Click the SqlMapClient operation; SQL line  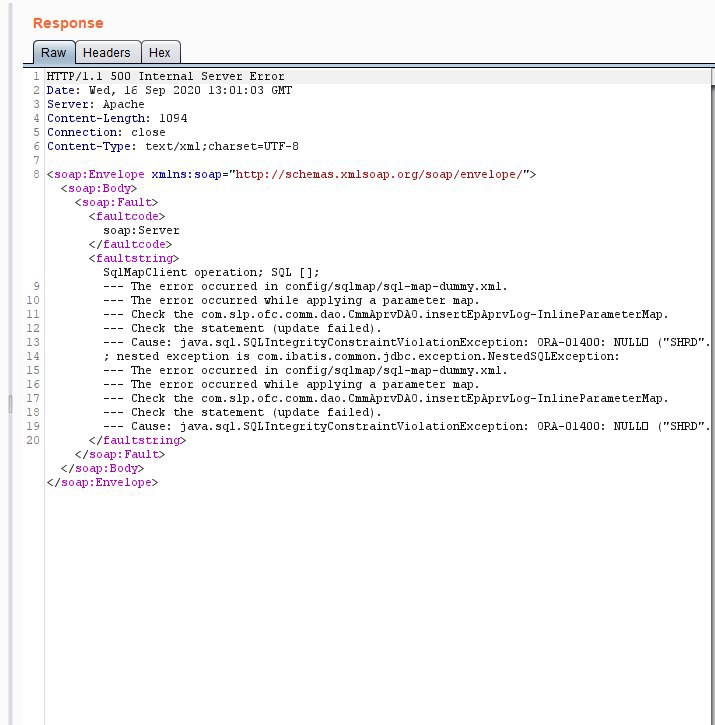(211, 272)
